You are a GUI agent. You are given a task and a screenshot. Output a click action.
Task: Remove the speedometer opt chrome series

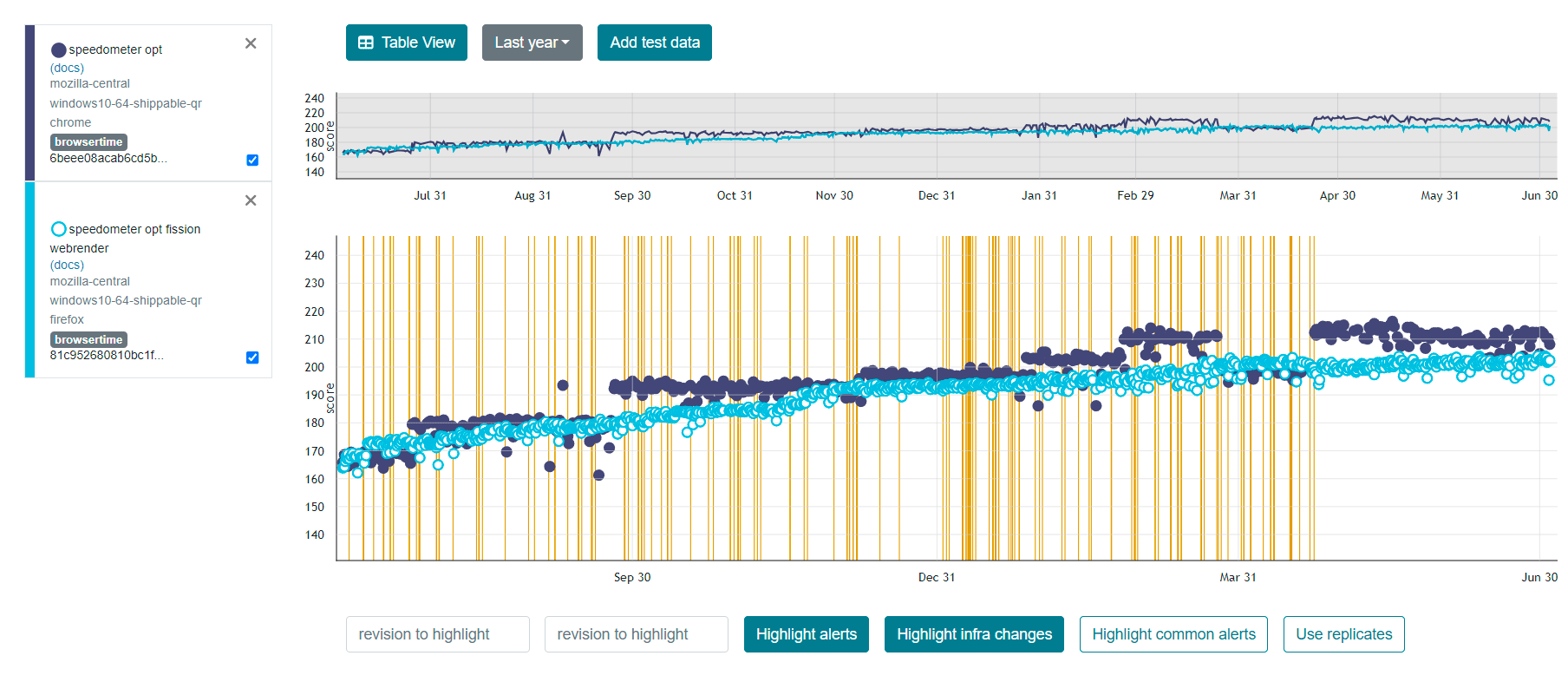tap(251, 43)
